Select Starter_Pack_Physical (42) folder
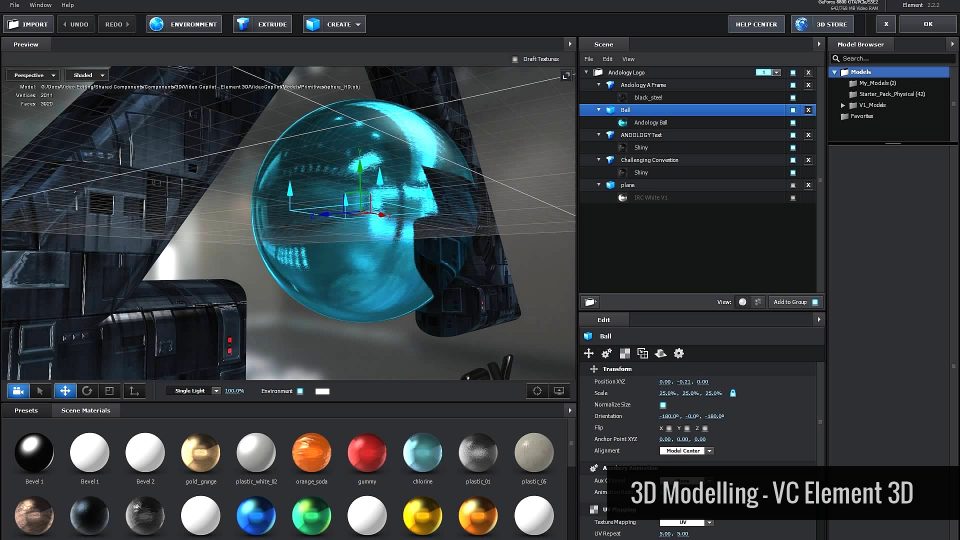The width and height of the screenshot is (960, 540). 891,94
